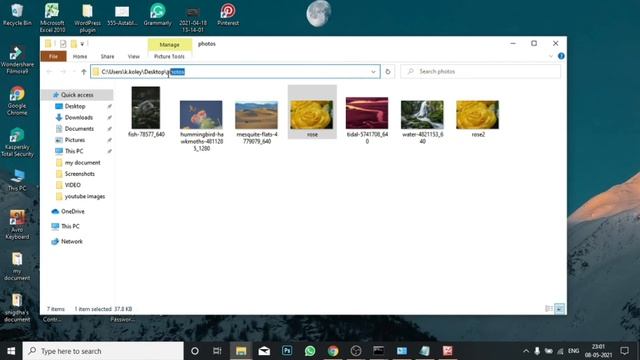Open my document folder in sidebar

coord(82,162)
